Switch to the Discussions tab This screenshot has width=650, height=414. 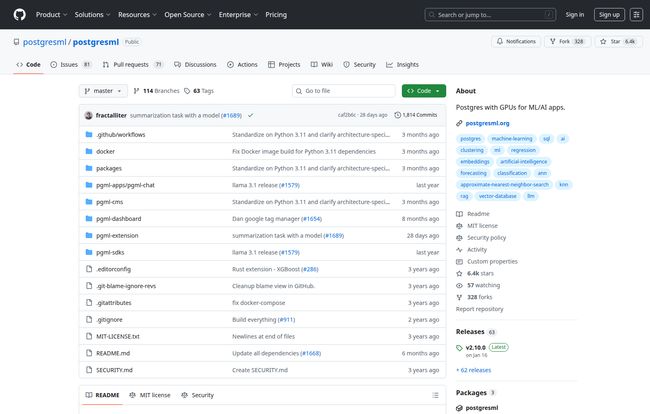[195, 65]
